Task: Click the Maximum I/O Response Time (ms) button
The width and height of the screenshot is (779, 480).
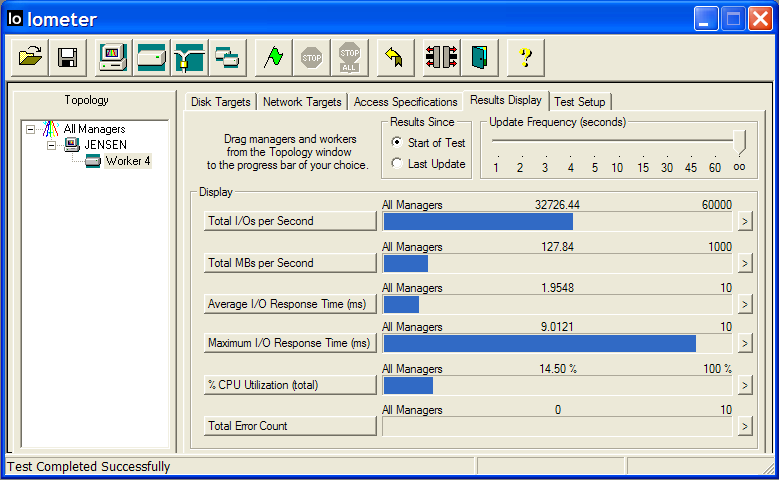Action: (x=290, y=343)
